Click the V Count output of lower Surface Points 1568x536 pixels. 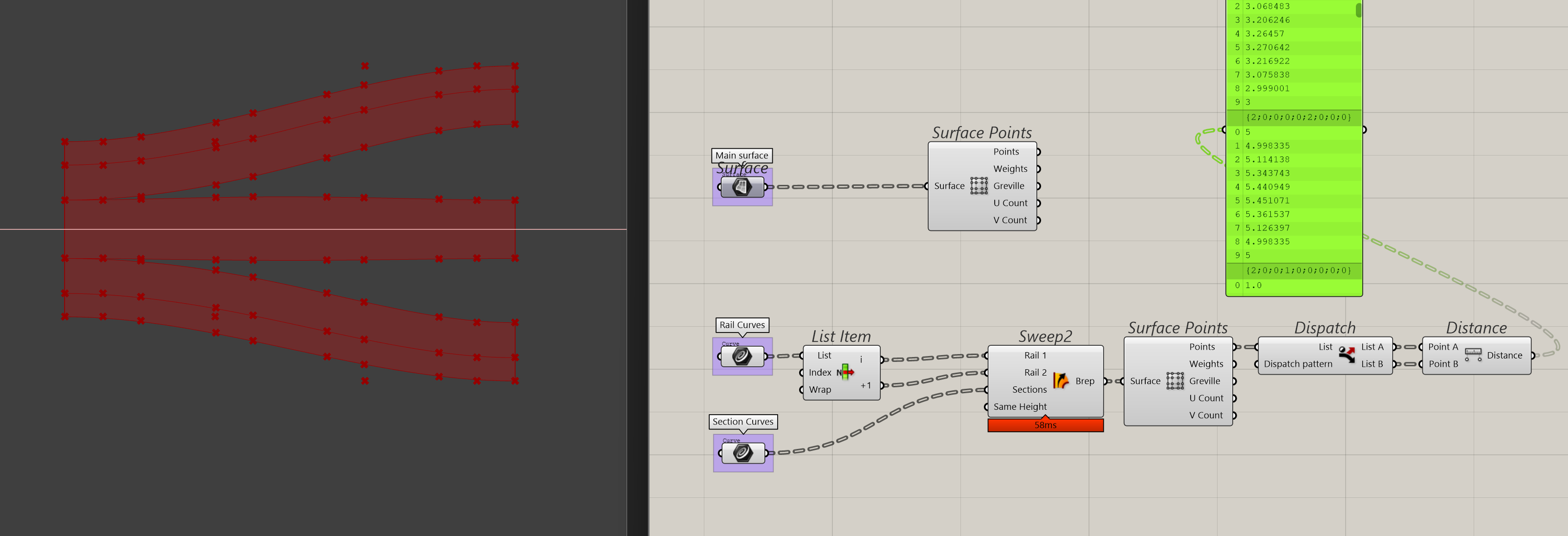[x=1205, y=415]
